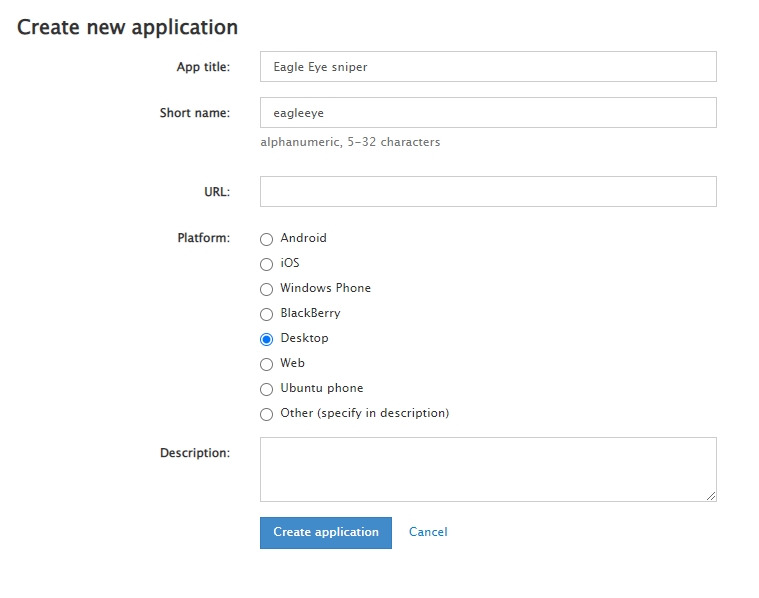
Task: Click the 'Description:' label text
Action: click(195, 453)
